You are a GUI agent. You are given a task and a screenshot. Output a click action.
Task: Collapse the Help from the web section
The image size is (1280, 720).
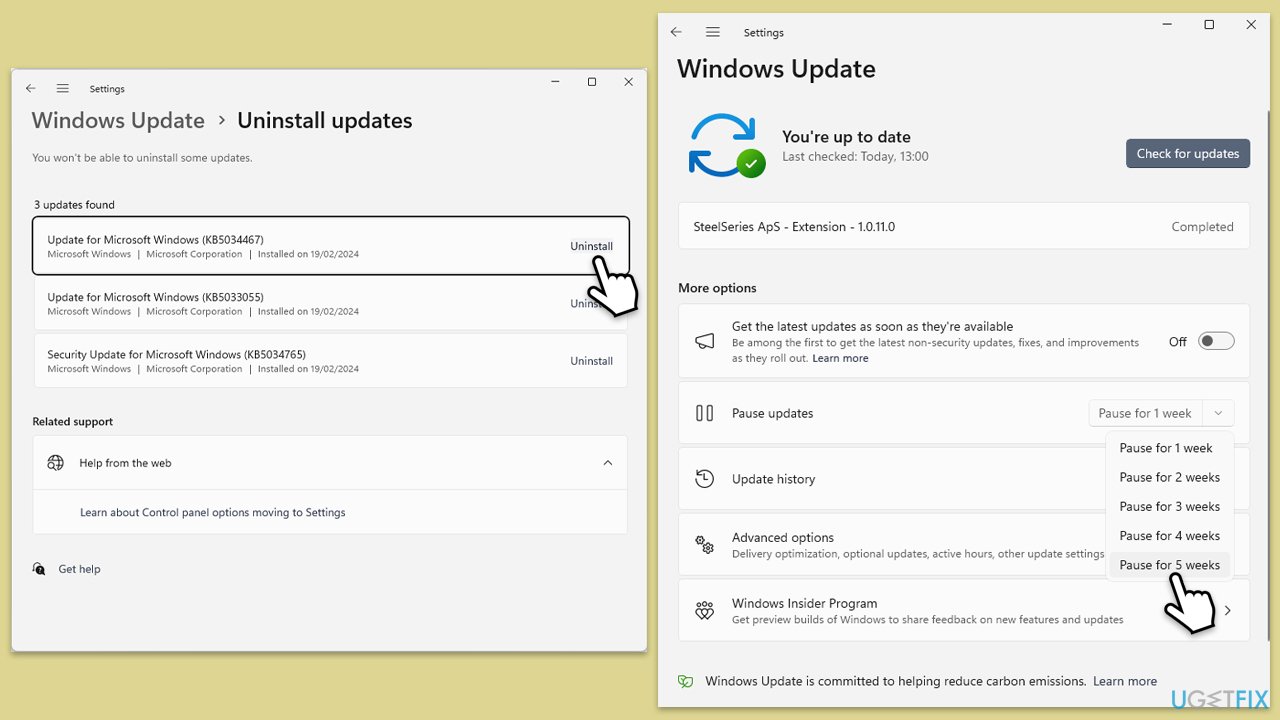(x=607, y=463)
